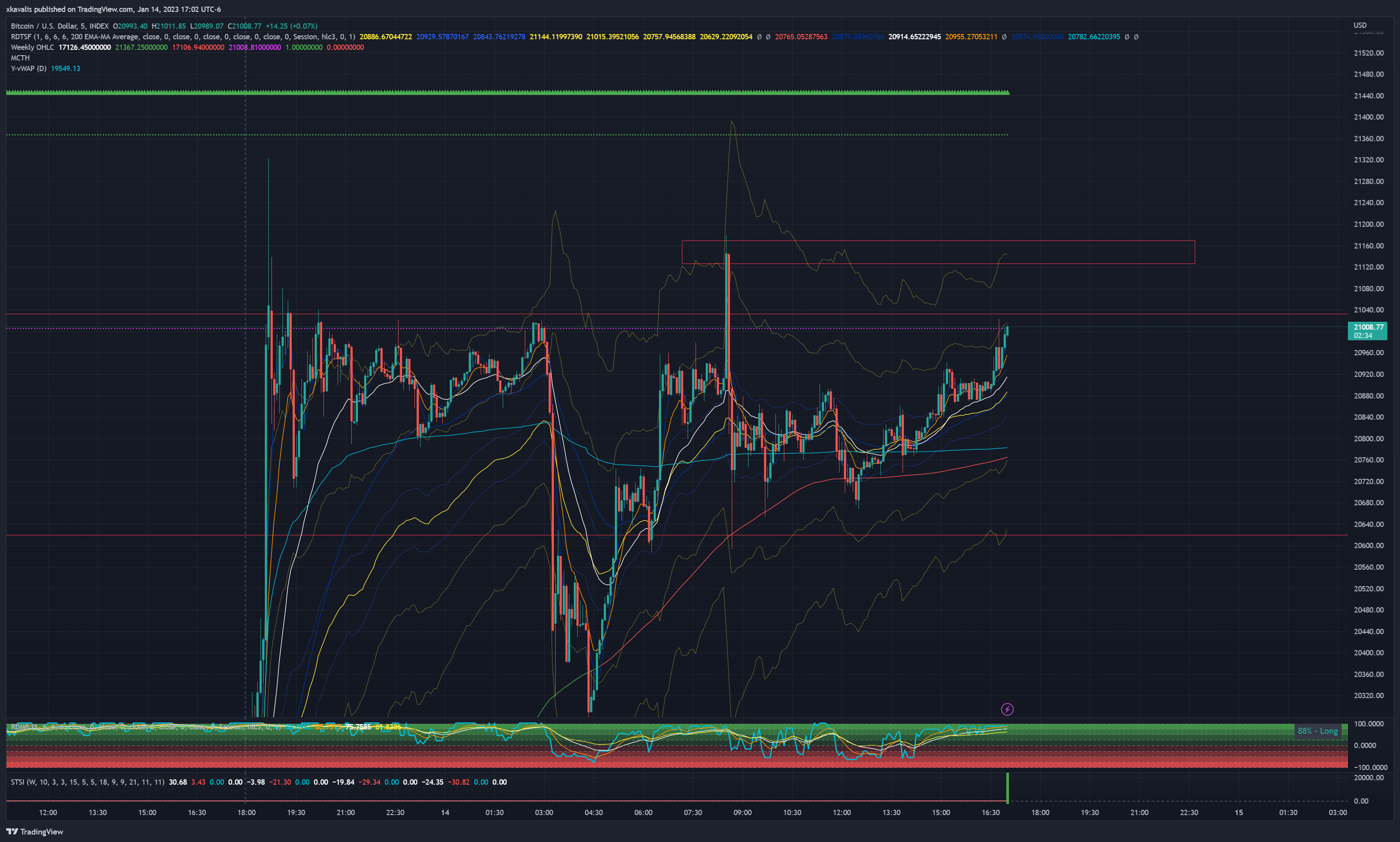Viewport: 1400px width, 842px height.
Task: Click the RDTSF value 21144.11997390
Action: [556, 37]
